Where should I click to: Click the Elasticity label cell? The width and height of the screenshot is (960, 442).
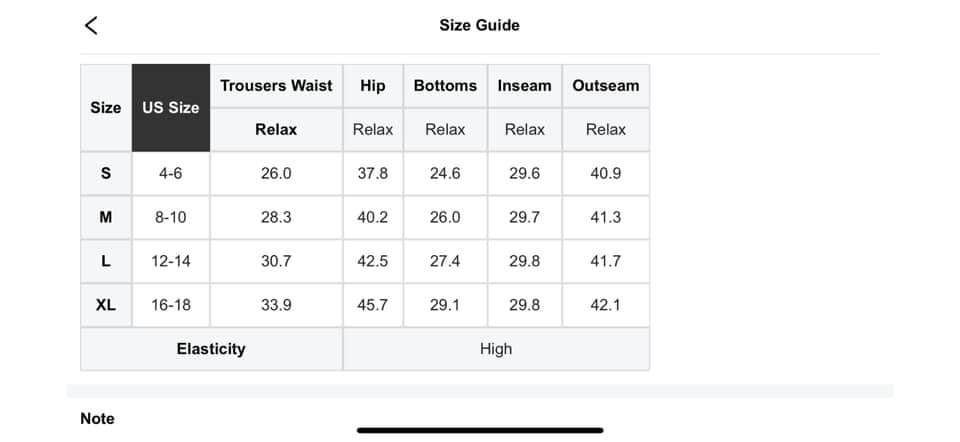click(x=211, y=349)
